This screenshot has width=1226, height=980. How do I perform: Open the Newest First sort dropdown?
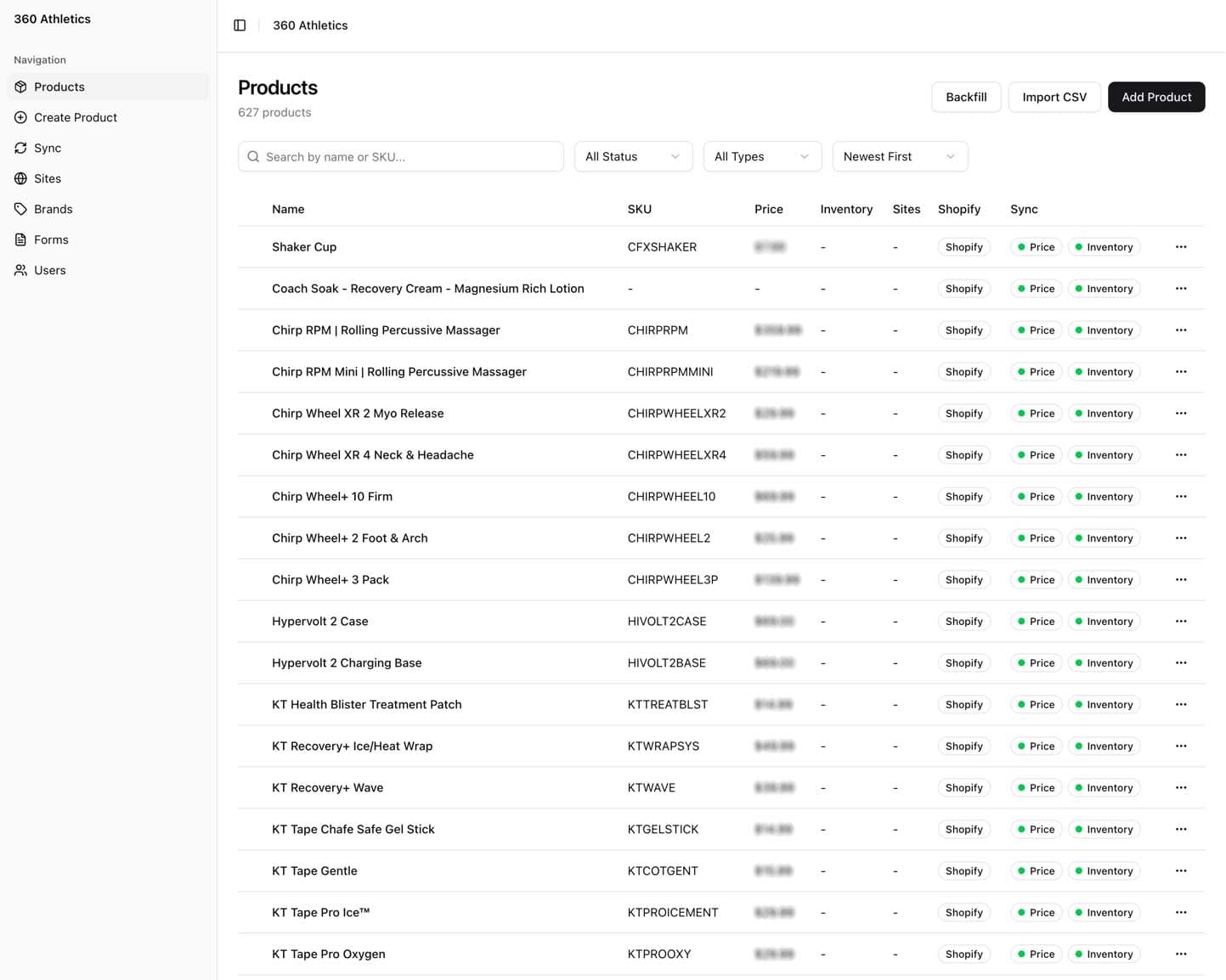pyautogui.click(x=900, y=156)
